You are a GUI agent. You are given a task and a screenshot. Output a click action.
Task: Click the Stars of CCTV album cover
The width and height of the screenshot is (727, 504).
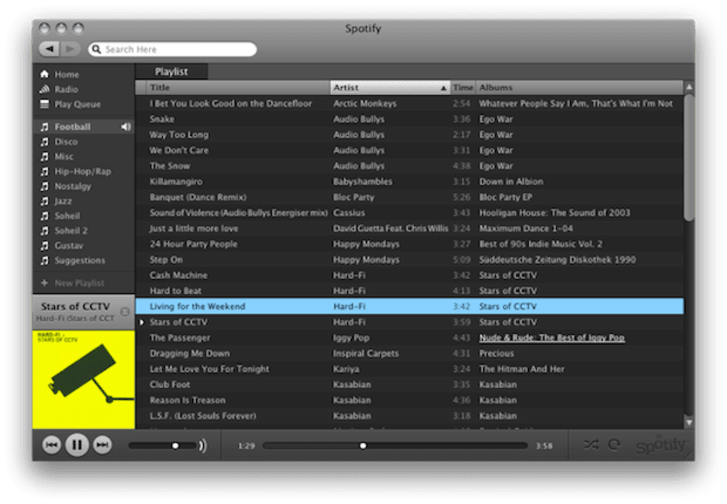click(83, 379)
